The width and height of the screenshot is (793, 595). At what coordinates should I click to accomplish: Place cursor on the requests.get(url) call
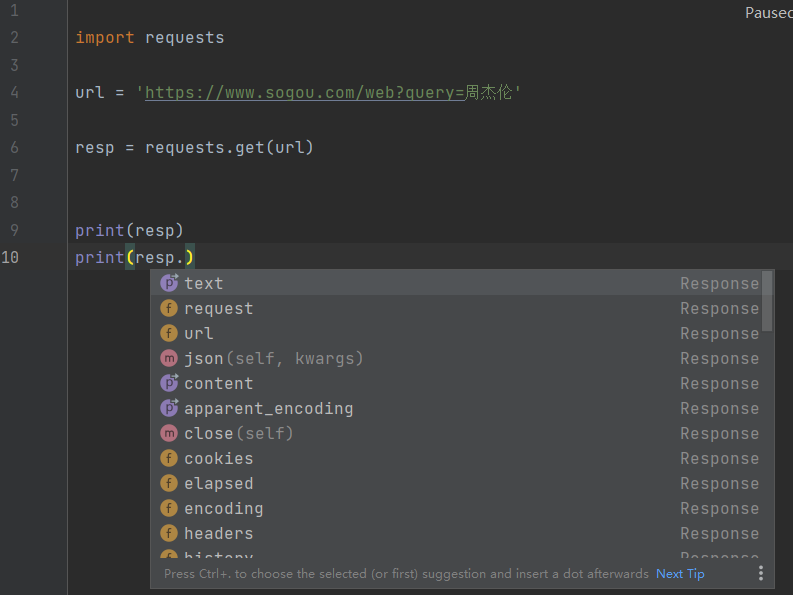(x=229, y=147)
